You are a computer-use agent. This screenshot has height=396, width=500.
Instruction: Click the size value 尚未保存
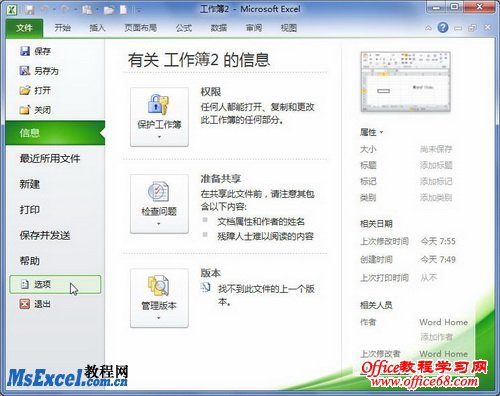(x=436, y=149)
